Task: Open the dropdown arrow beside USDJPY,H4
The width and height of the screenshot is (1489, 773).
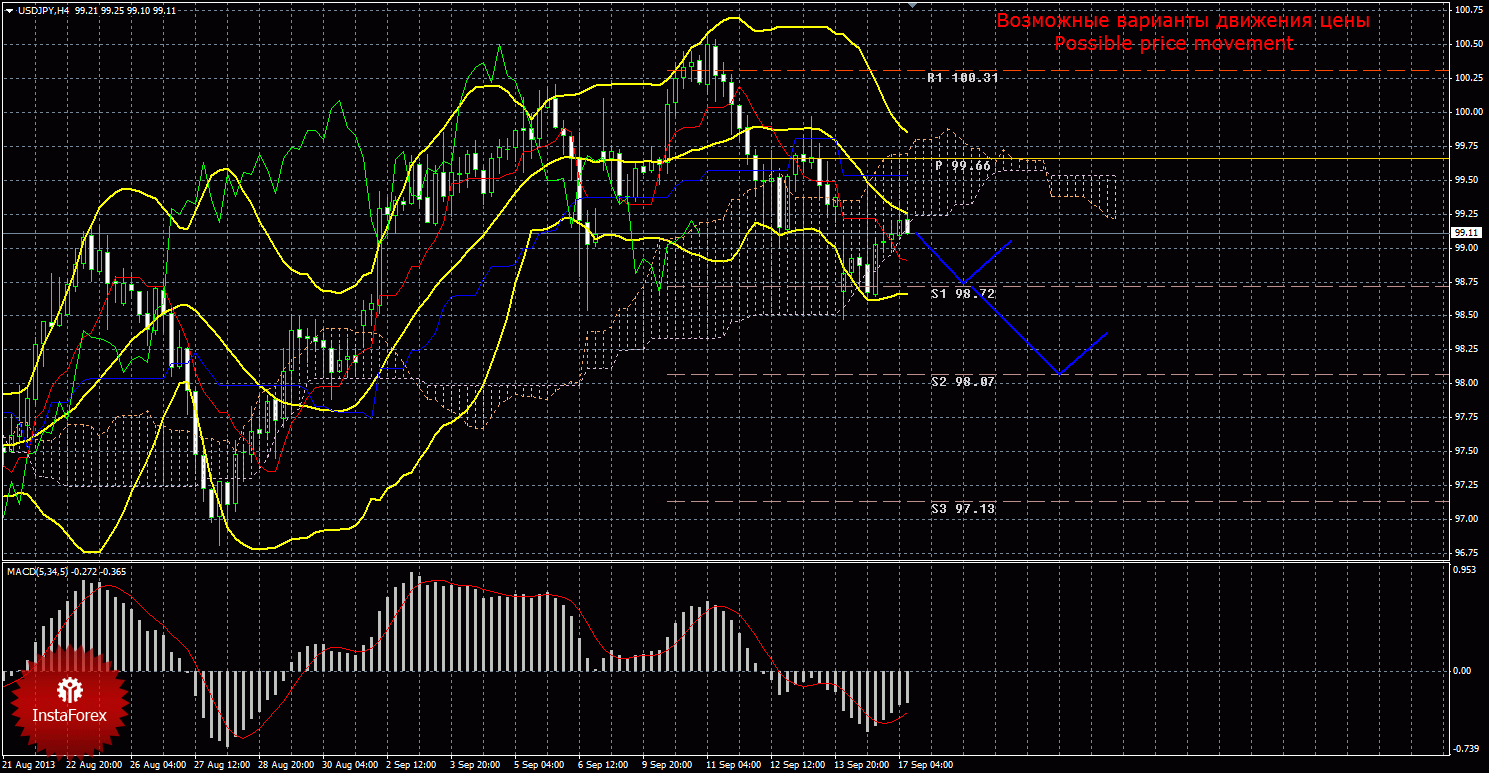Action: coord(10,10)
